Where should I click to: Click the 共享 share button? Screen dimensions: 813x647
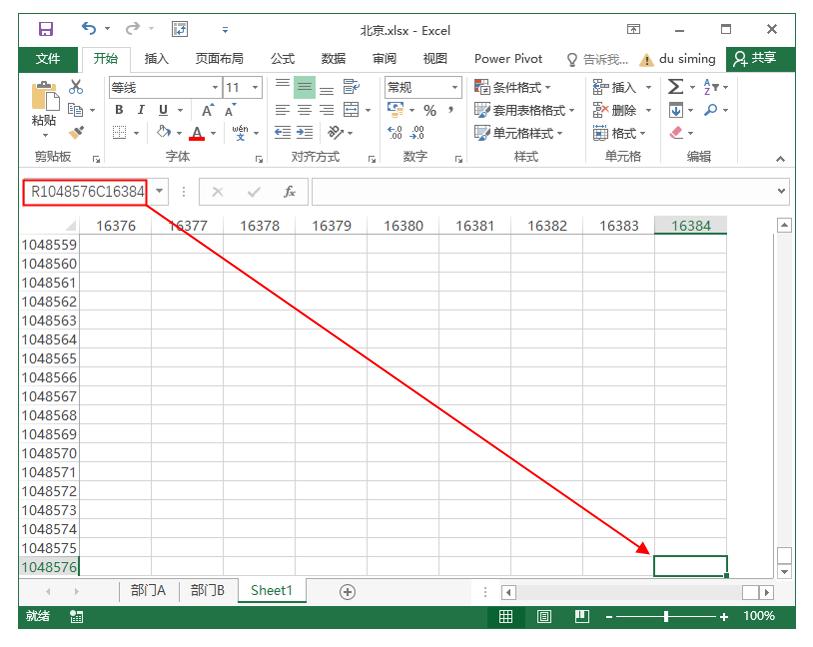pyautogui.click(x=755, y=59)
